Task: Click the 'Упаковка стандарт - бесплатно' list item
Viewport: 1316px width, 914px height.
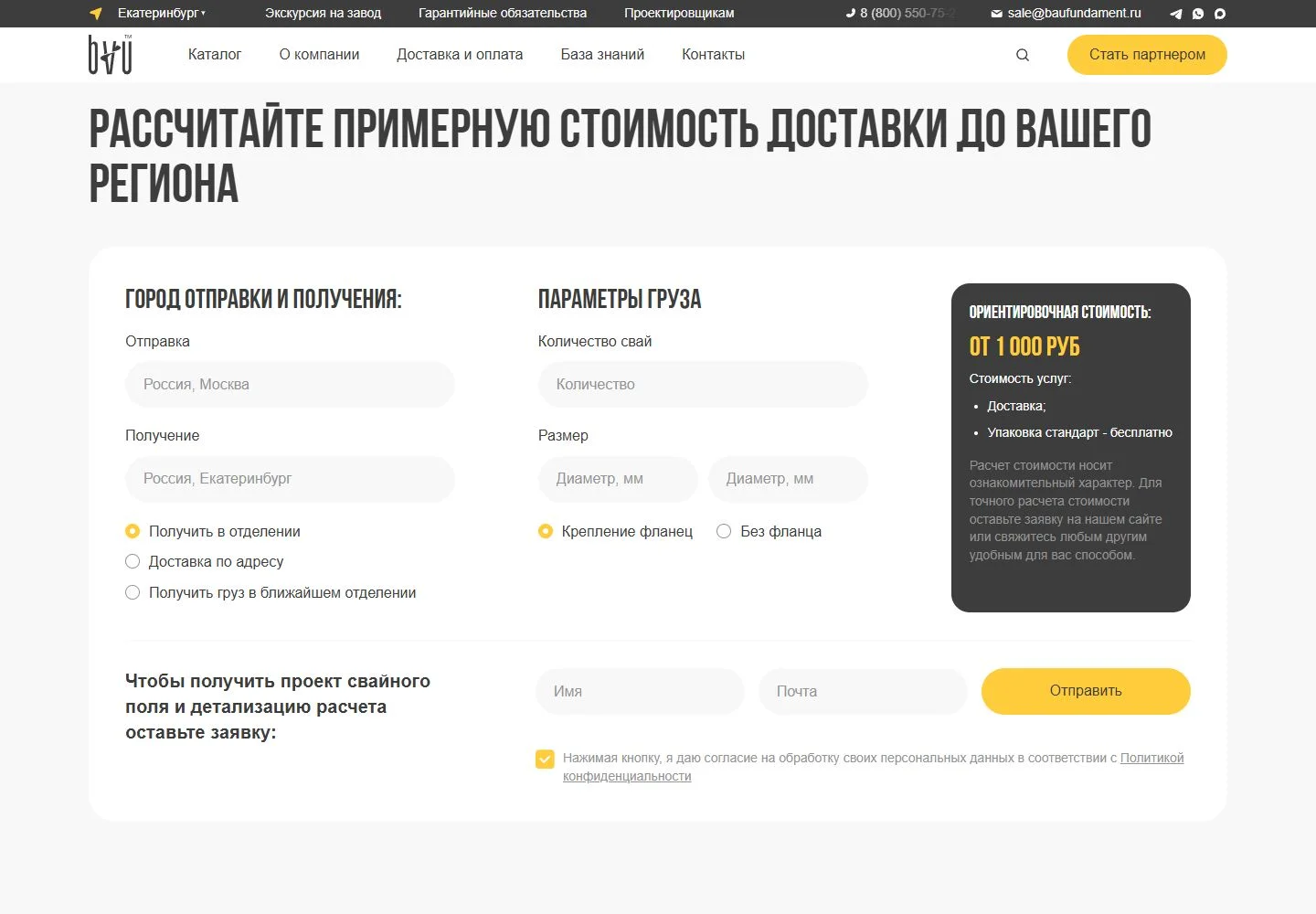Action: tap(1079, 432)
